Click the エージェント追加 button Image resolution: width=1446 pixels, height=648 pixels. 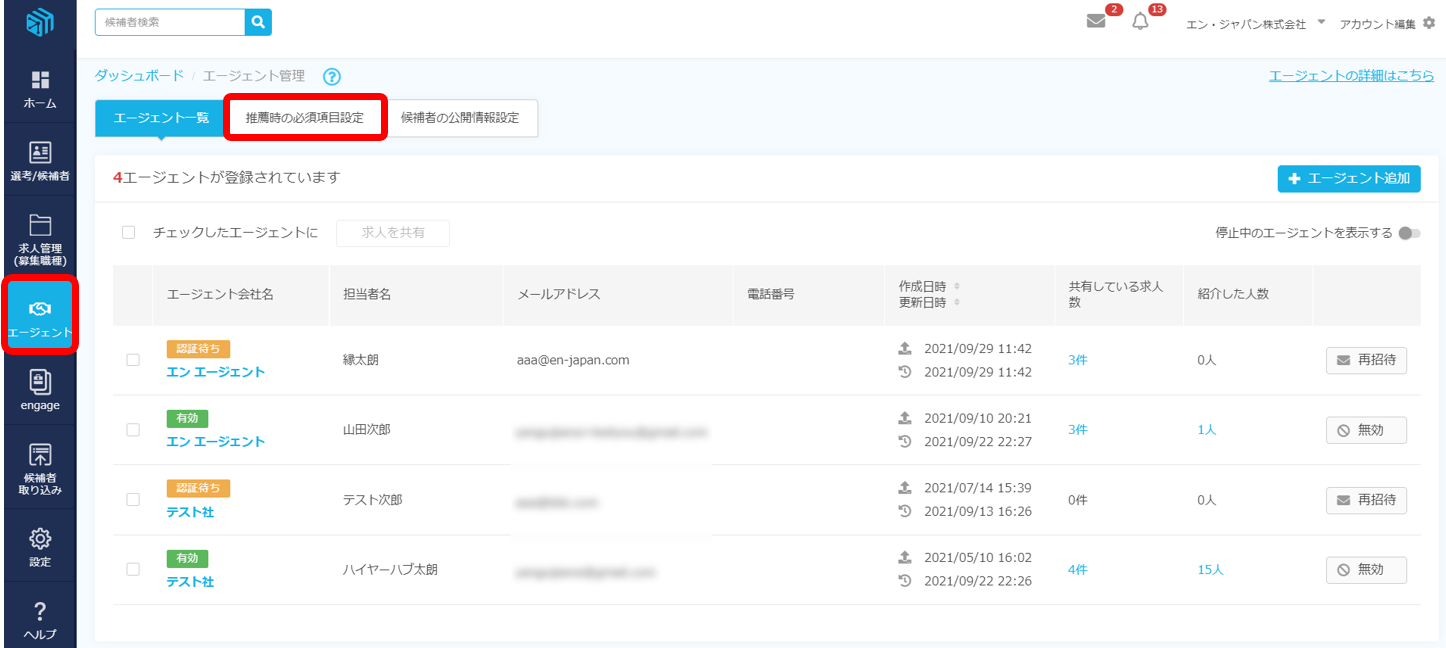click(x=1348, y=178)
